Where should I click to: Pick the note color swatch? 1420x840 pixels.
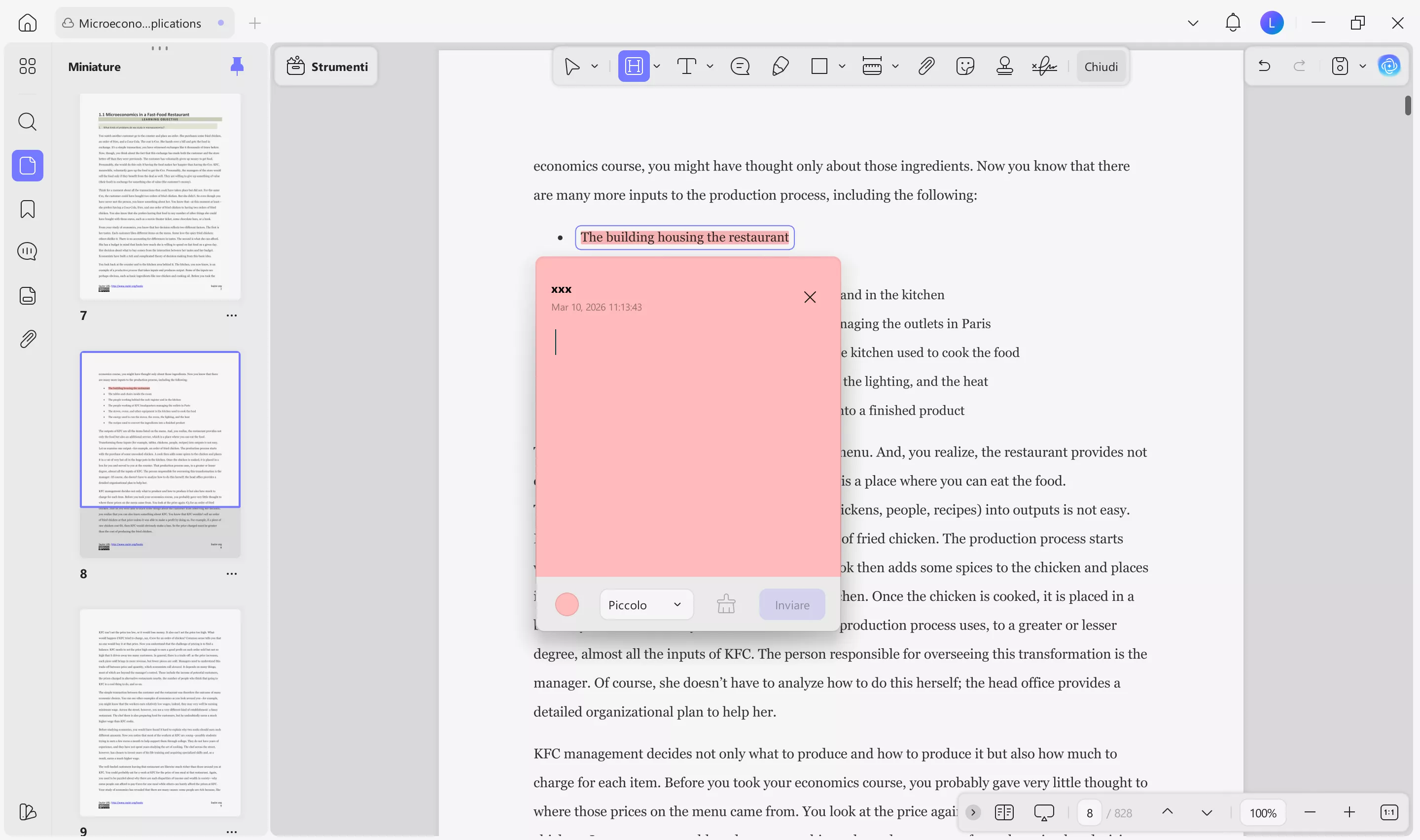pos(567,604)
